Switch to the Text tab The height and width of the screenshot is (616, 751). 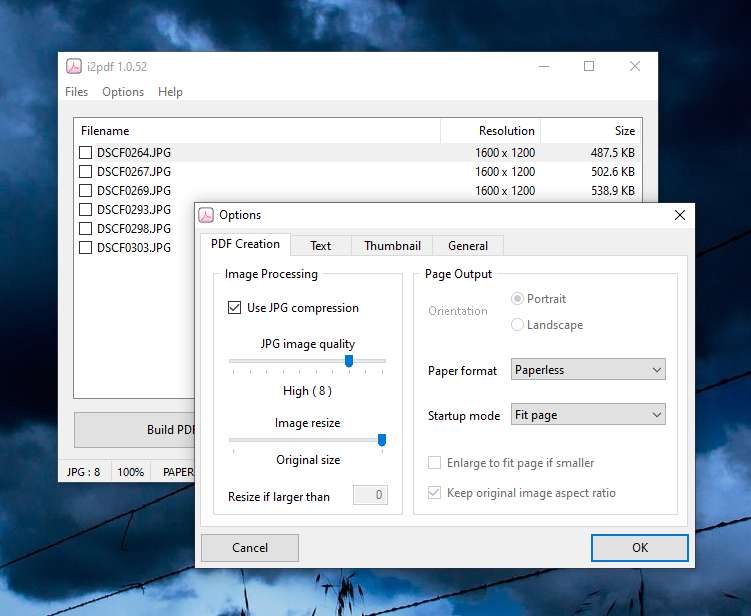(x=320, y=246)
